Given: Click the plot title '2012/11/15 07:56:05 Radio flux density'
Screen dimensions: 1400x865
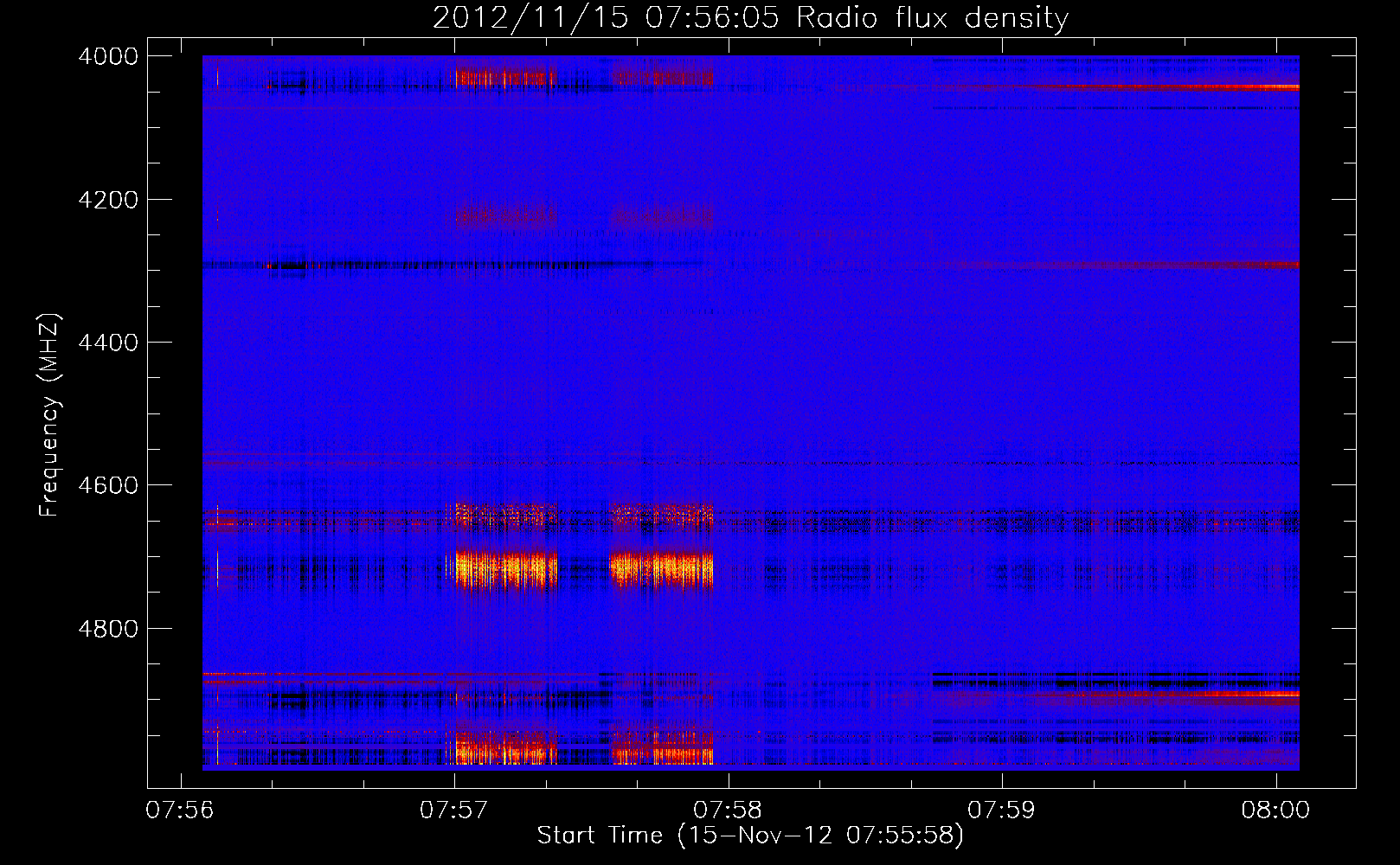Looking at the screenshot, I should click(750, 17).
